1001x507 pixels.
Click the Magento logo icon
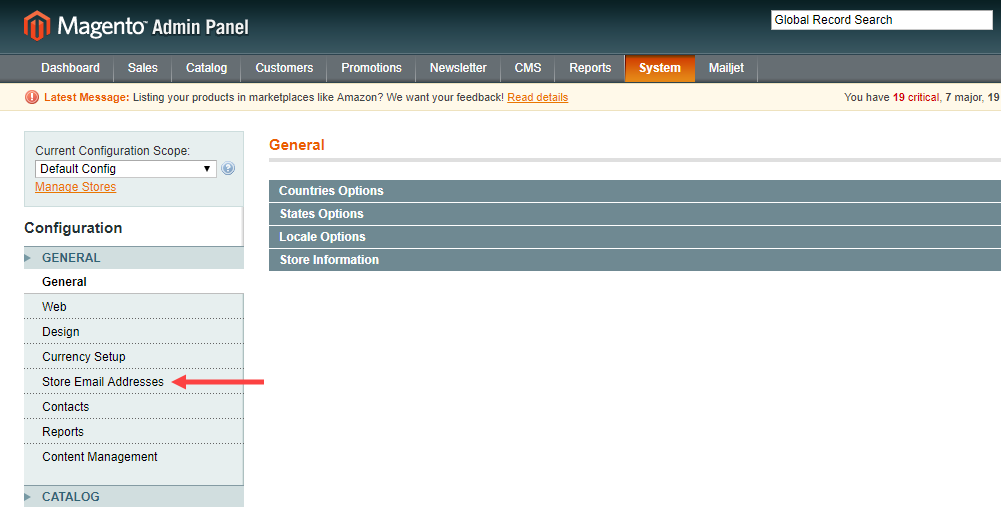click(x=36, y=26)
